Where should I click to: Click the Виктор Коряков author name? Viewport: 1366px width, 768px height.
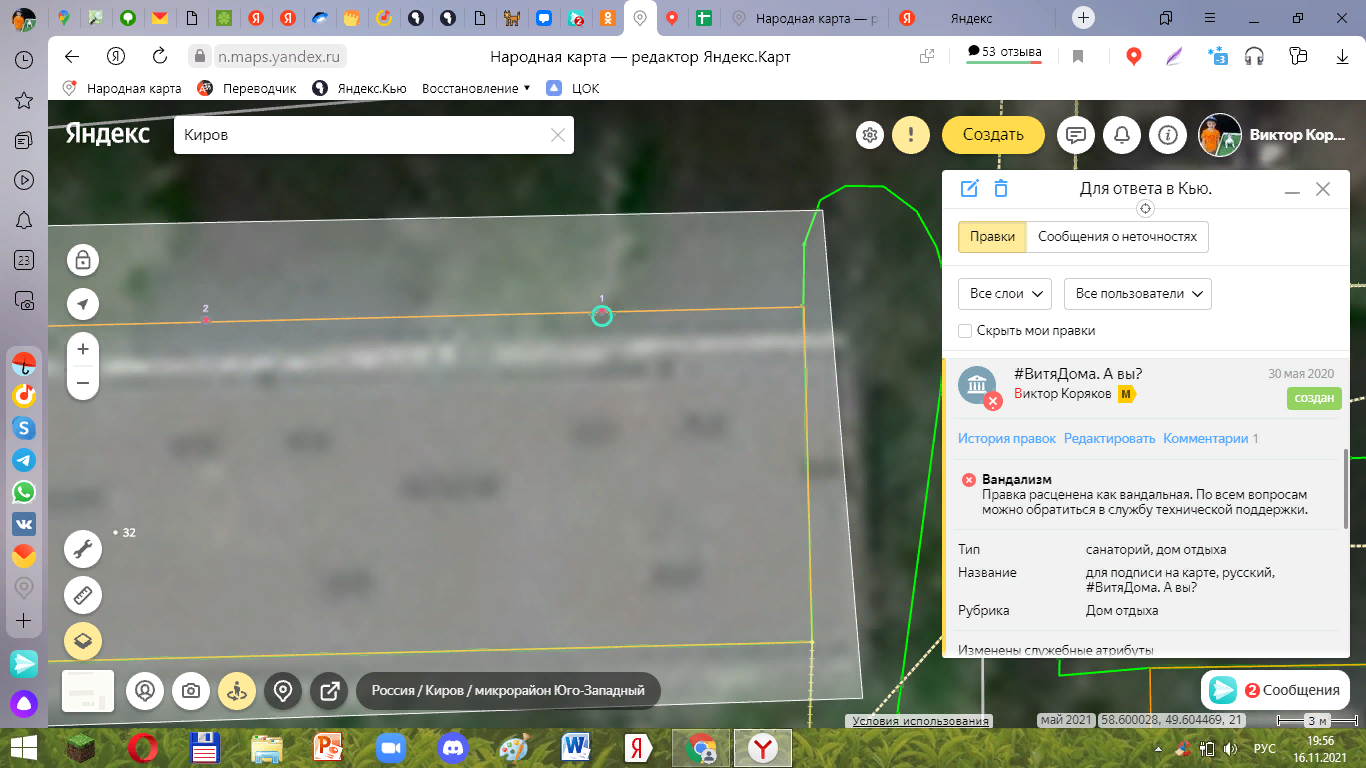point(1062,394)
